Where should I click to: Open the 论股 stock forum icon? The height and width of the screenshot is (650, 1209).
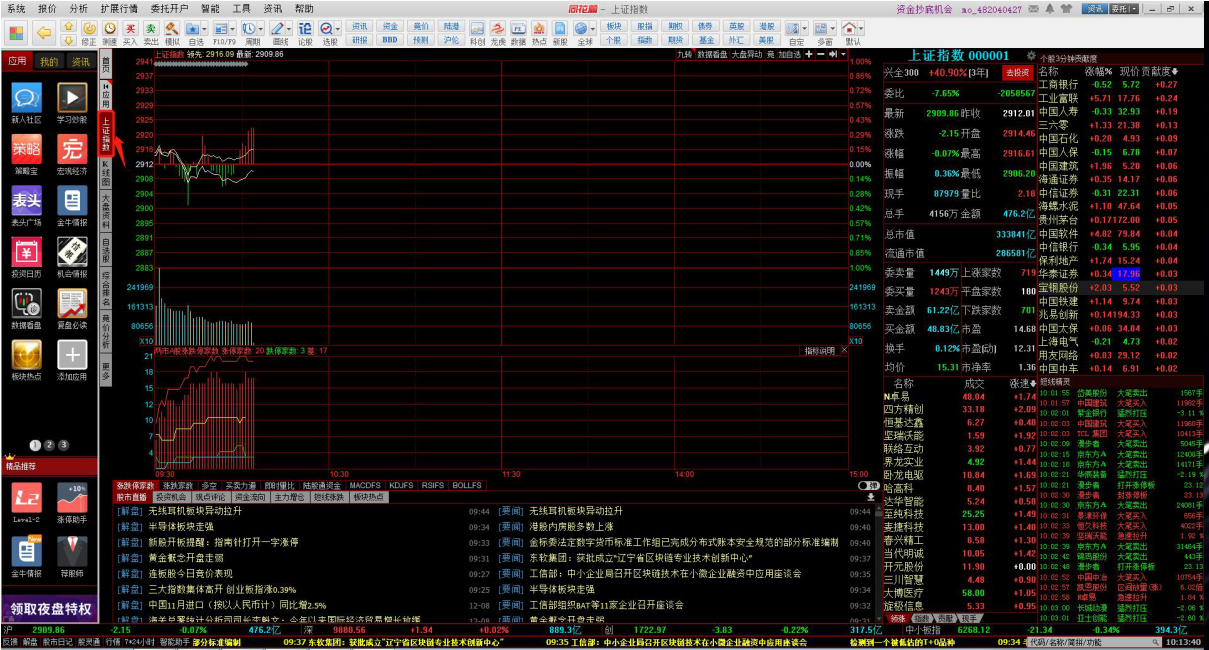[305, 33]
